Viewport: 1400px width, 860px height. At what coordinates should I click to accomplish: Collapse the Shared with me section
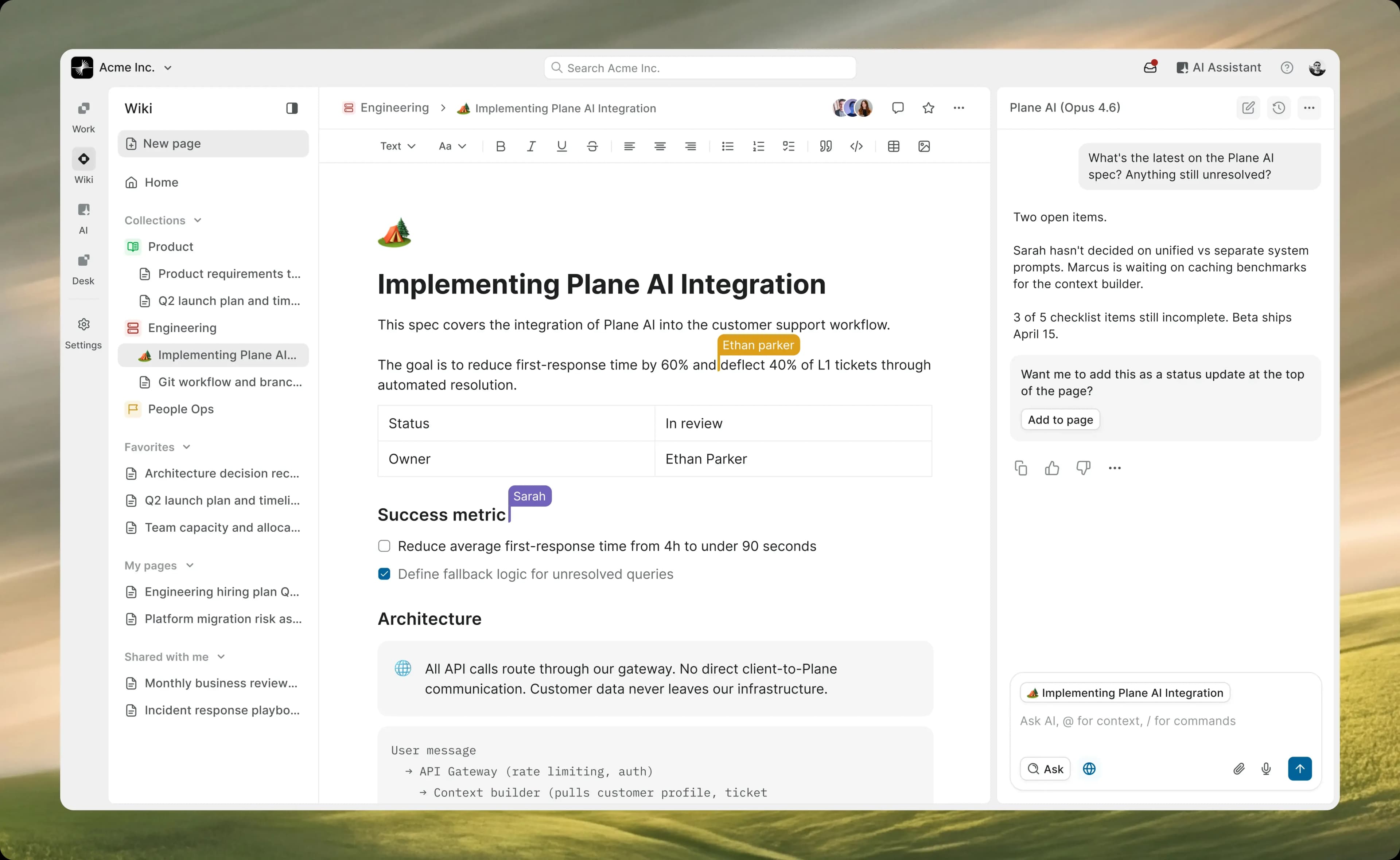(175, 657)
